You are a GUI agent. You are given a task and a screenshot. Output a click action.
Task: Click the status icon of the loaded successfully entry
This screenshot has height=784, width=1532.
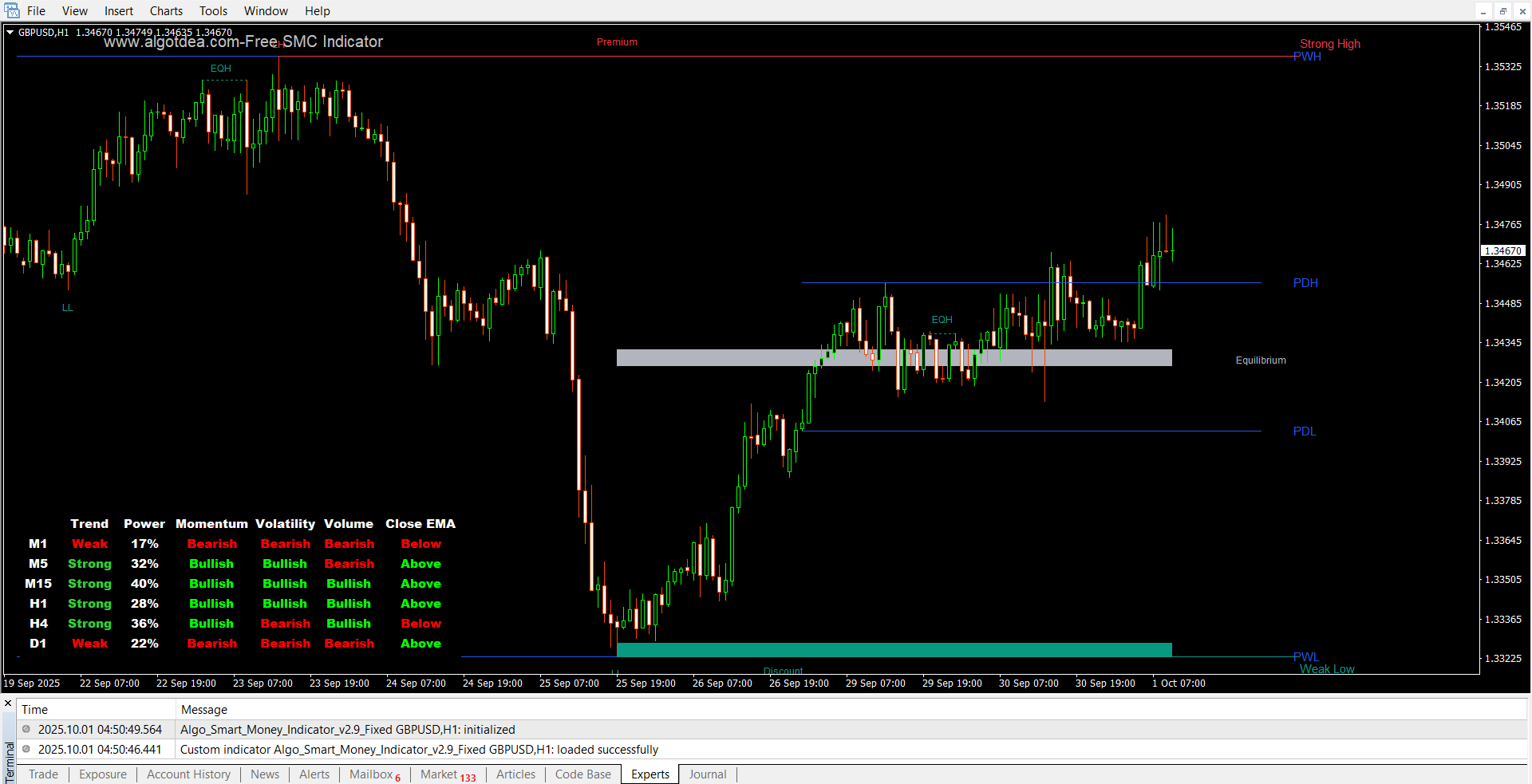pyautogui.click(x=26, y=749)
